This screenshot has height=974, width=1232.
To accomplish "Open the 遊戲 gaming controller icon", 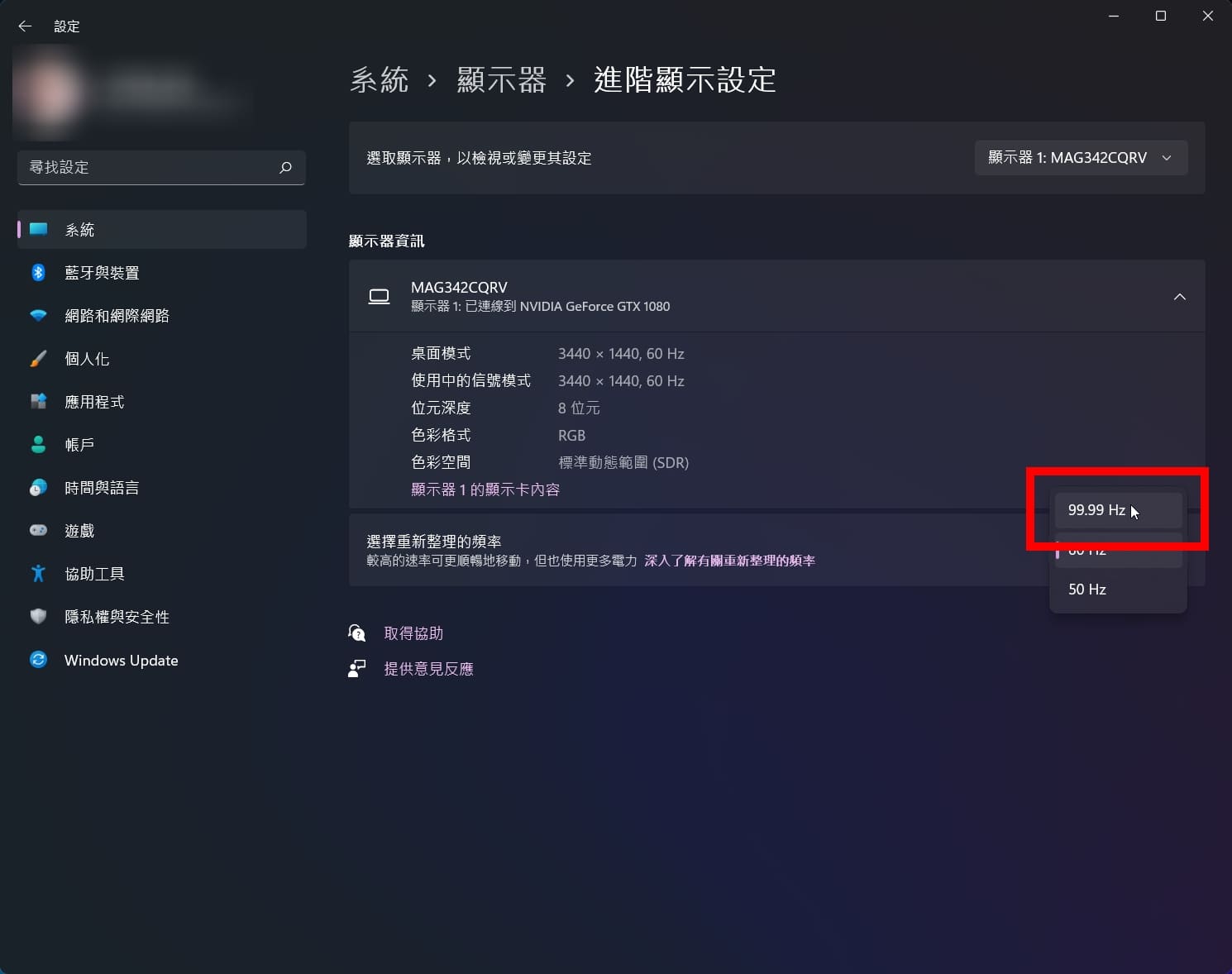I will coord(38,530).
